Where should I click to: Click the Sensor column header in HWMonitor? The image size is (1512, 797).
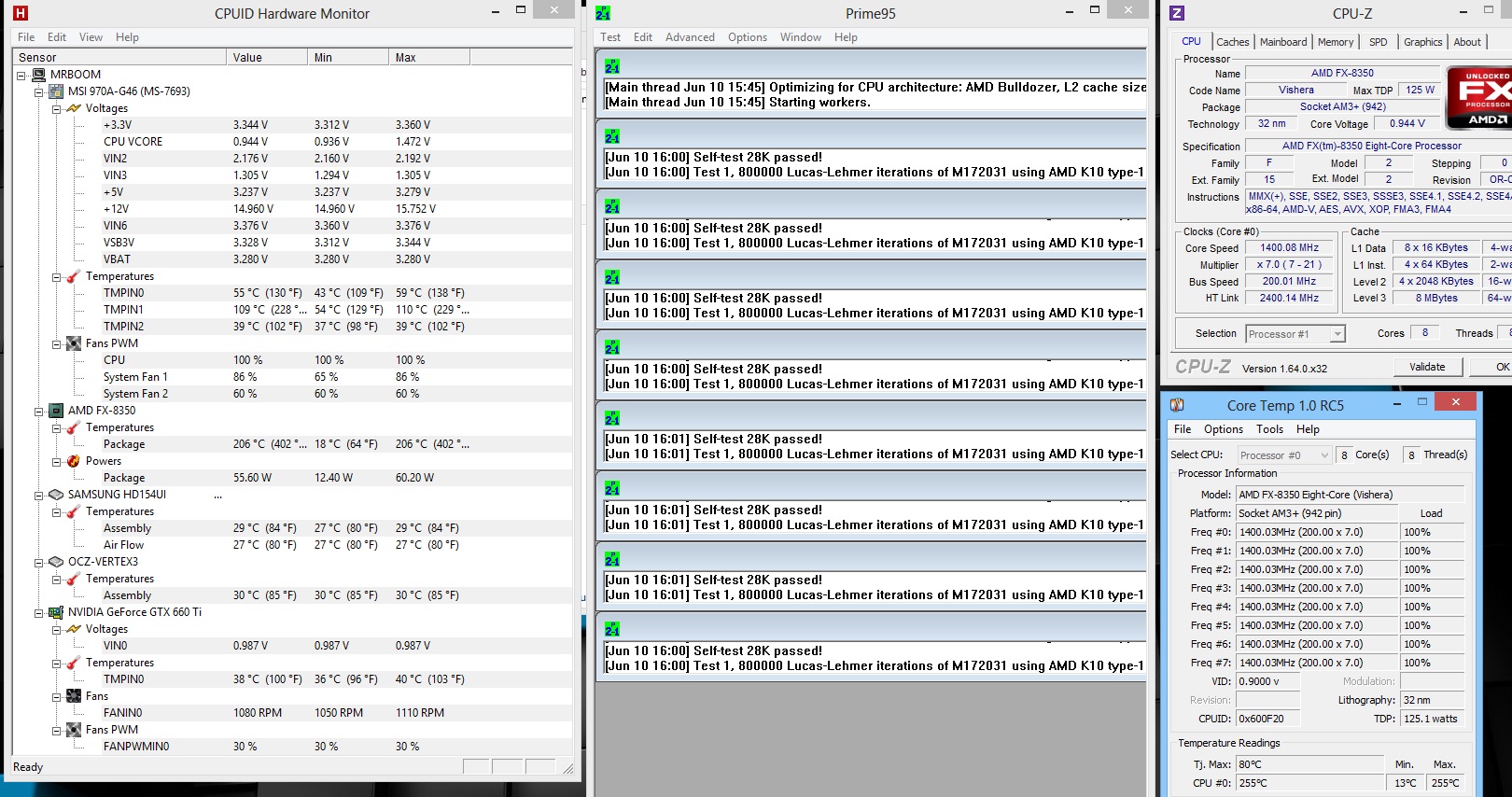click(119, 57)
